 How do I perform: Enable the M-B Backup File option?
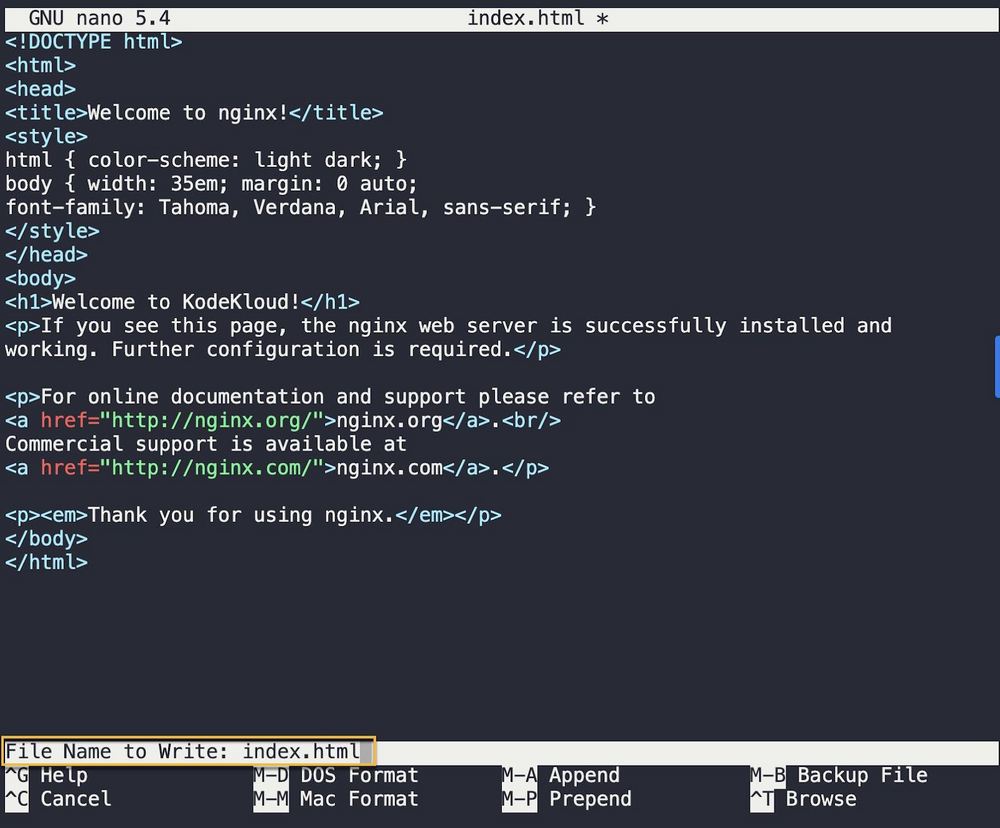pos(840,775)
